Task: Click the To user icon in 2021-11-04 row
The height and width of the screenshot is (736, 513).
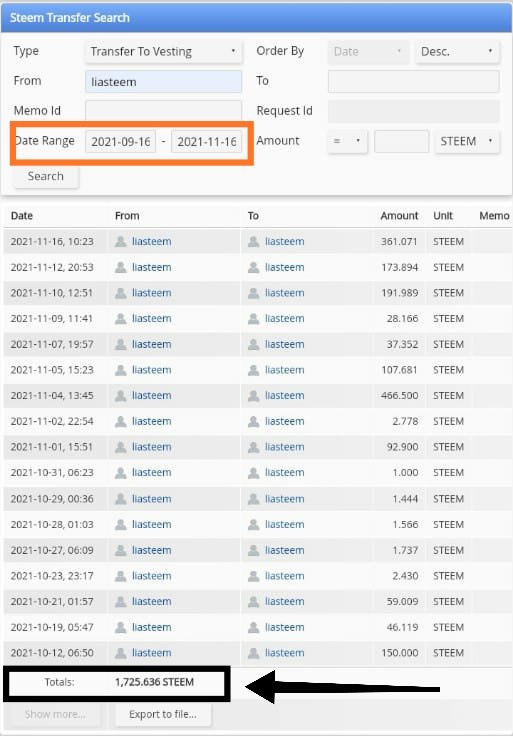Action: click(253, 396)
